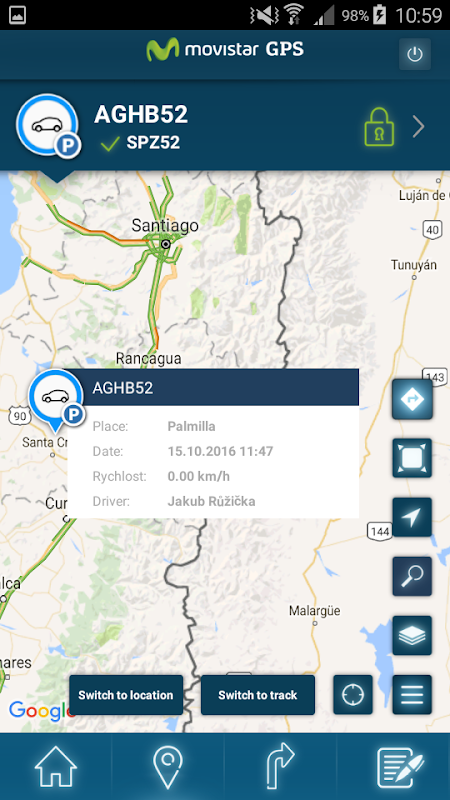The image size is (450, 800).
Task: Toggle the green vehicle lock icon
Action: (380, 127)
